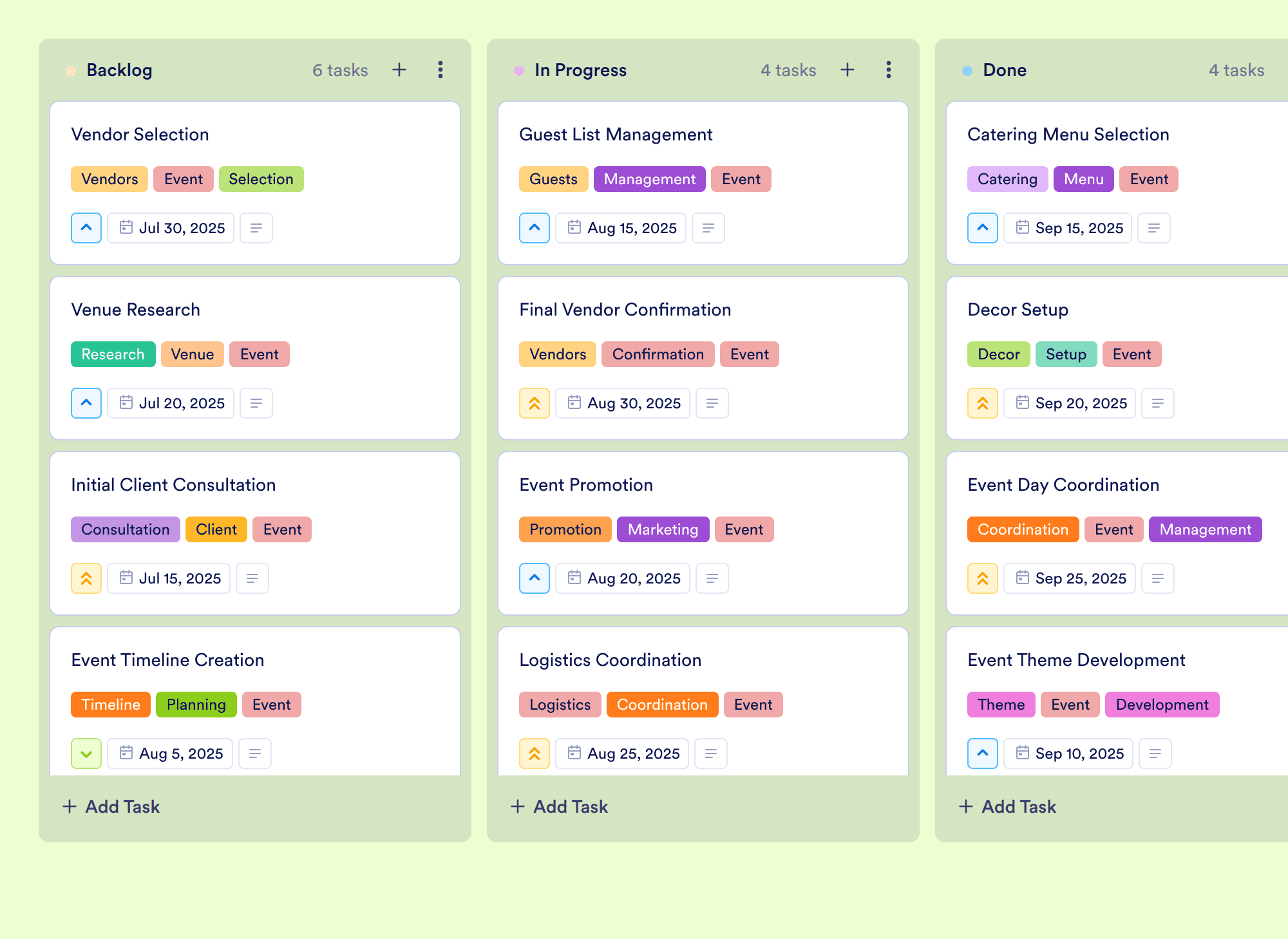Image resolution: width=1288 pixels, height=939 pixels.
Task: Click the plus icon in Backlog header
Action: point(399,70)
